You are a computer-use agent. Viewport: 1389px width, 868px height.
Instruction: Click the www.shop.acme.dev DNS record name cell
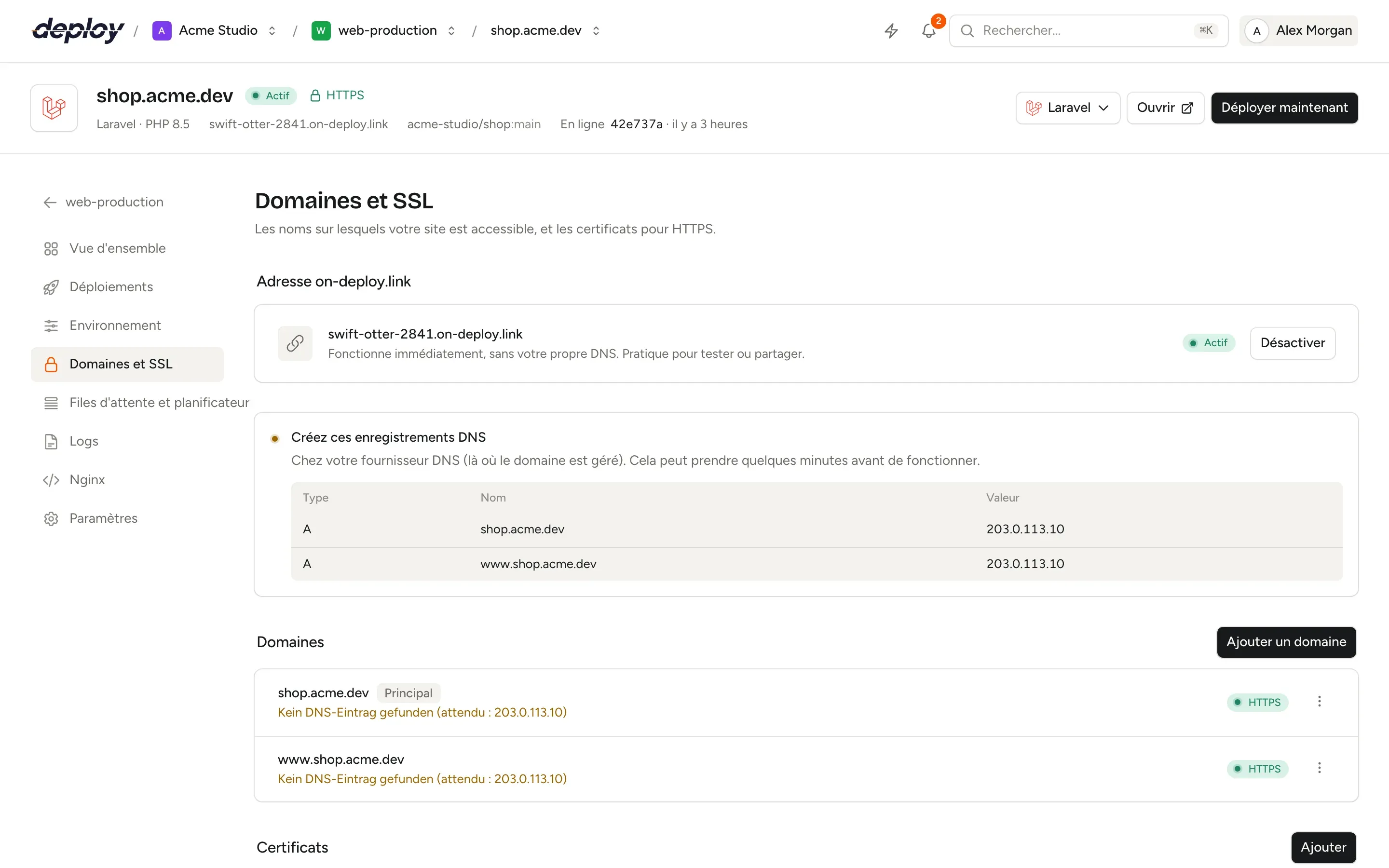tap(538, 564)
